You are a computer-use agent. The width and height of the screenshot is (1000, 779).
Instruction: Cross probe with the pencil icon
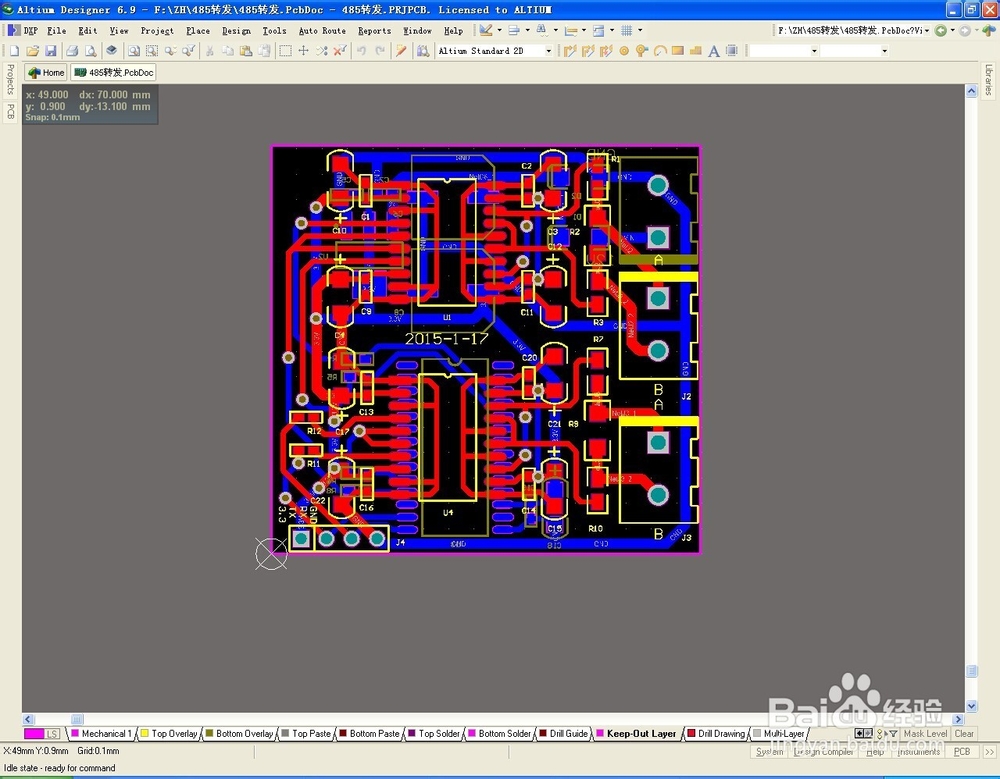(401, 51)
